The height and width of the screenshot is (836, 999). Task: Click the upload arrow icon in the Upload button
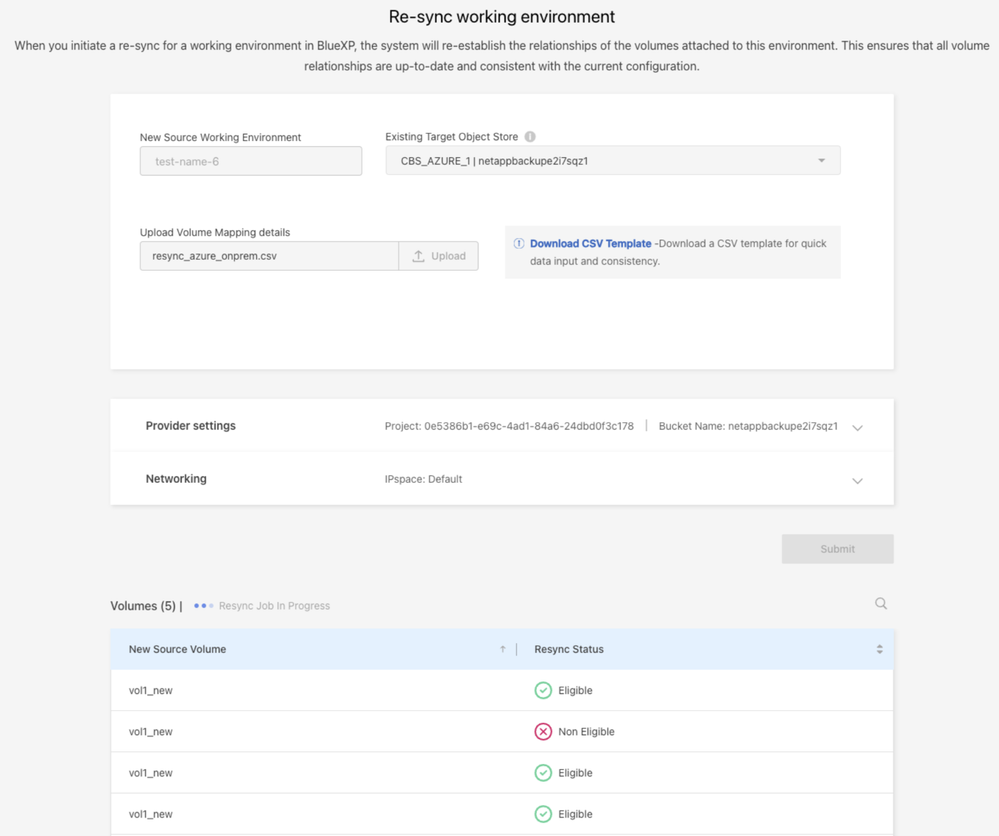(x=419, y=256)
